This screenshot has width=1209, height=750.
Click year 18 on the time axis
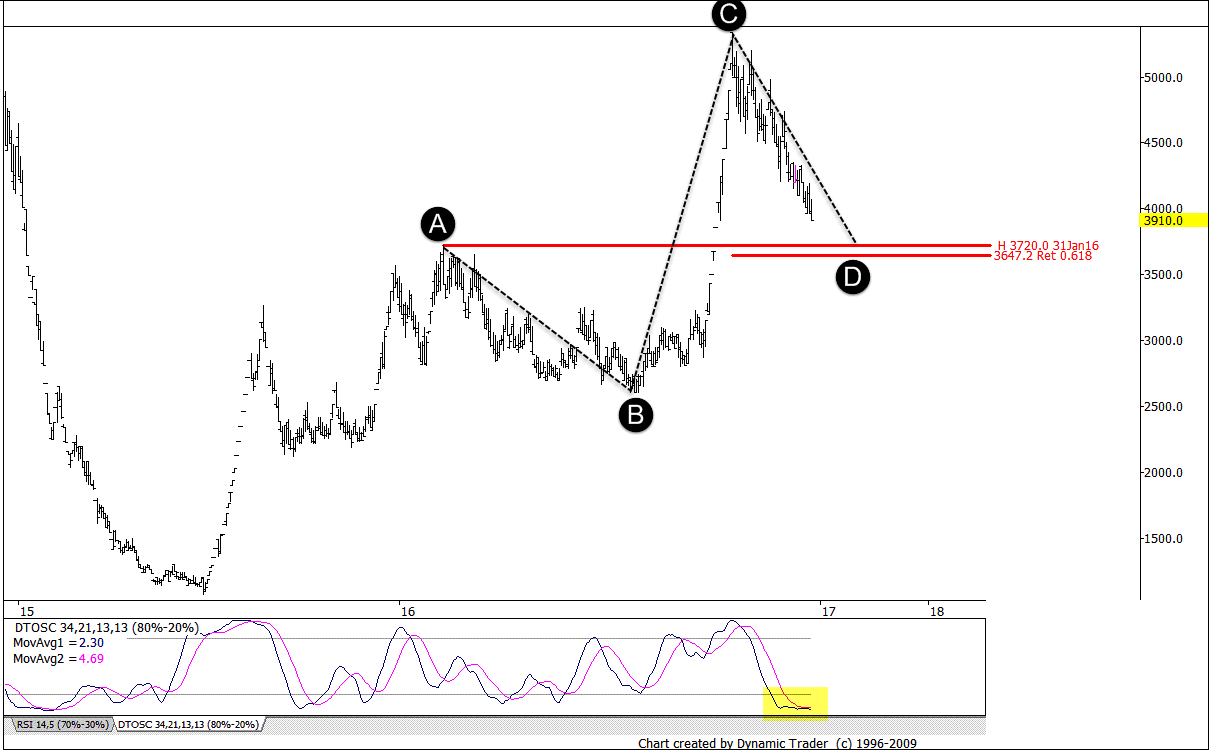(933, 610)
